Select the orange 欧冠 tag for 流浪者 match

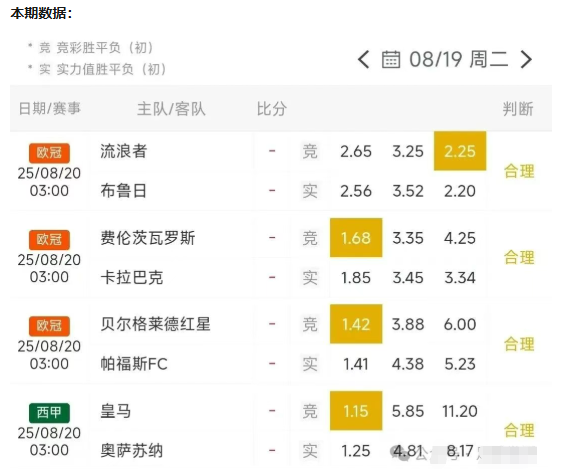(x=49, y=153)
